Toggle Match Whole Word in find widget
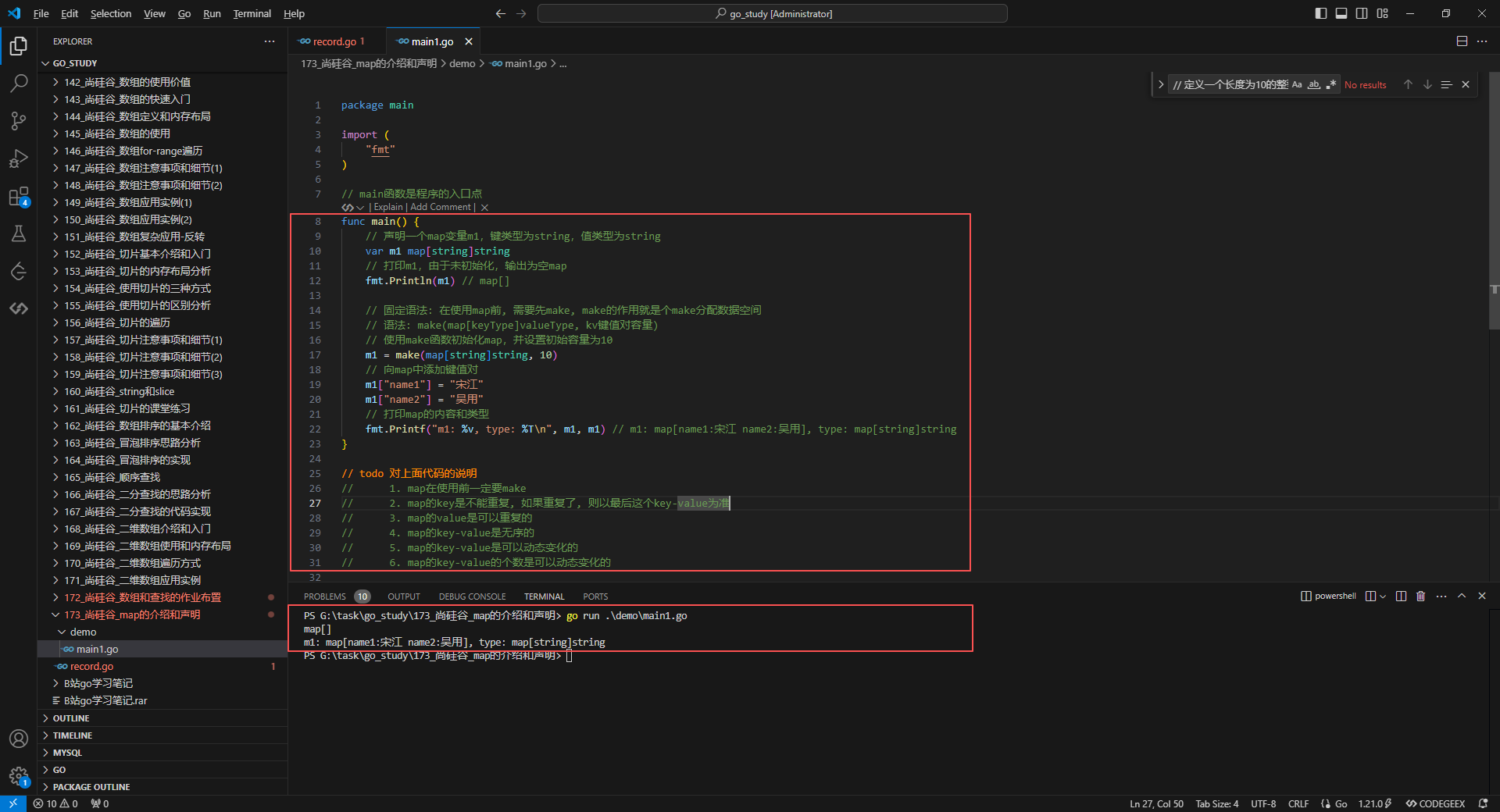 (x=1314, y=85)
